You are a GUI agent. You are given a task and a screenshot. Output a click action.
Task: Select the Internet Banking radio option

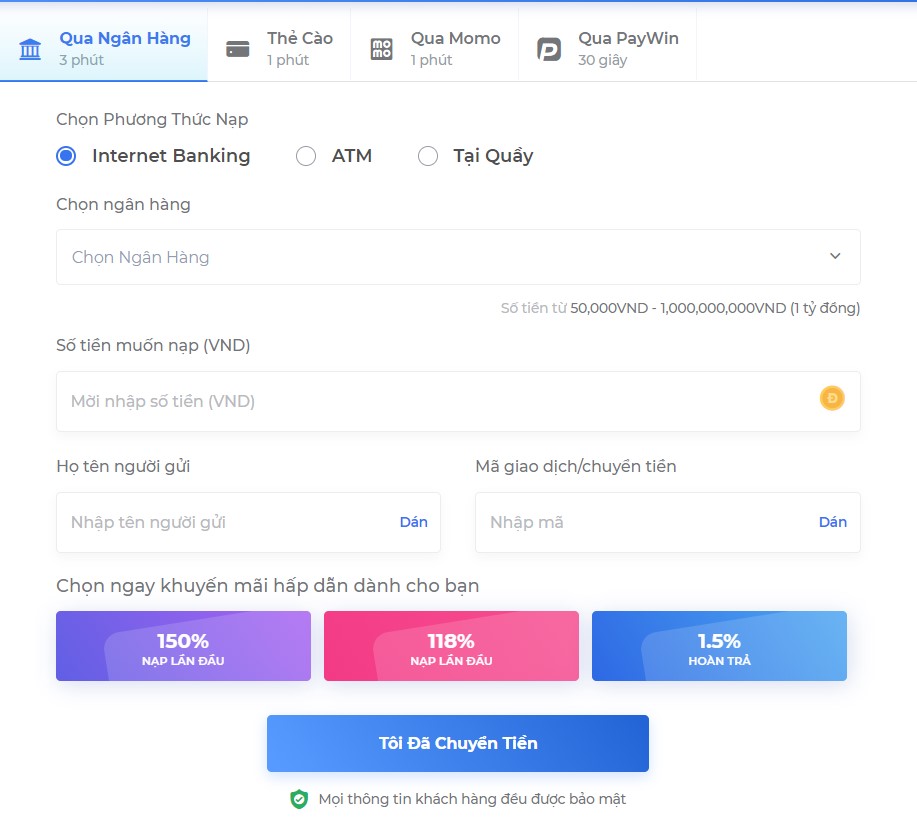pos(66,156)
